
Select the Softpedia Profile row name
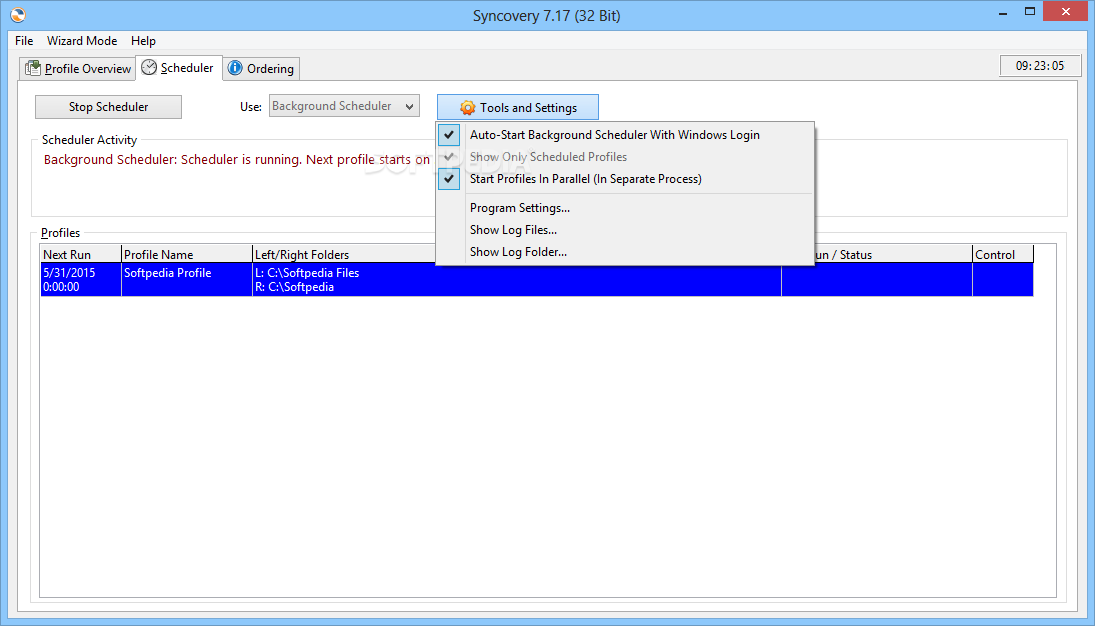168,273
